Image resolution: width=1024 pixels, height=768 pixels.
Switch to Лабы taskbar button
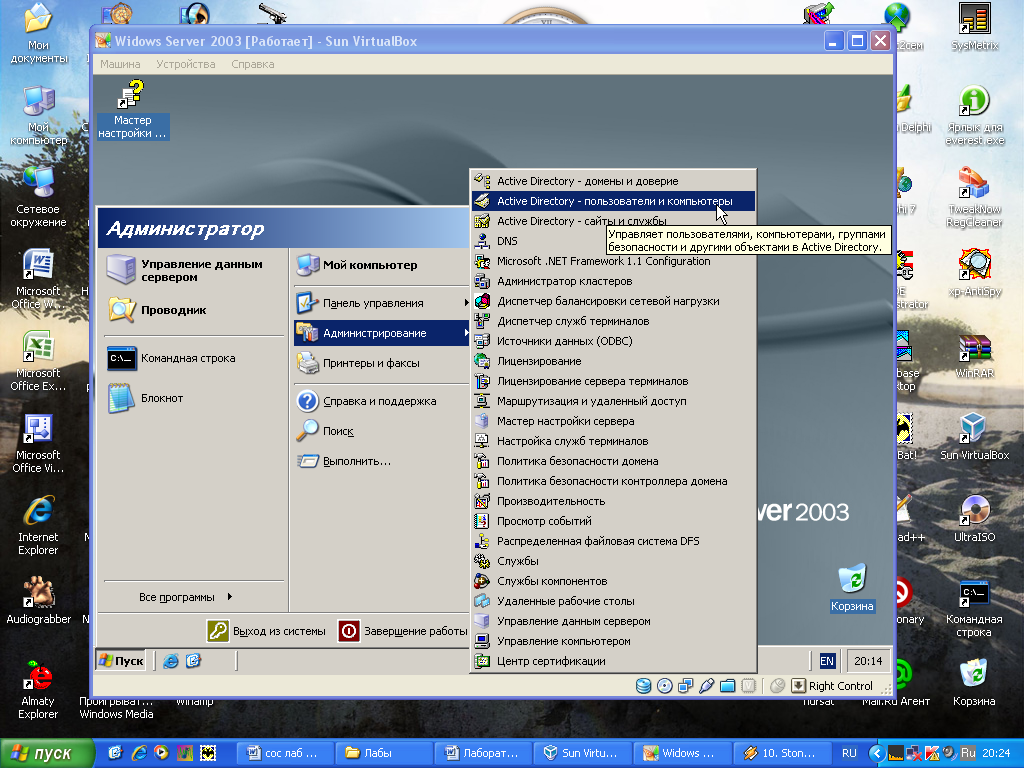point(385,753)
